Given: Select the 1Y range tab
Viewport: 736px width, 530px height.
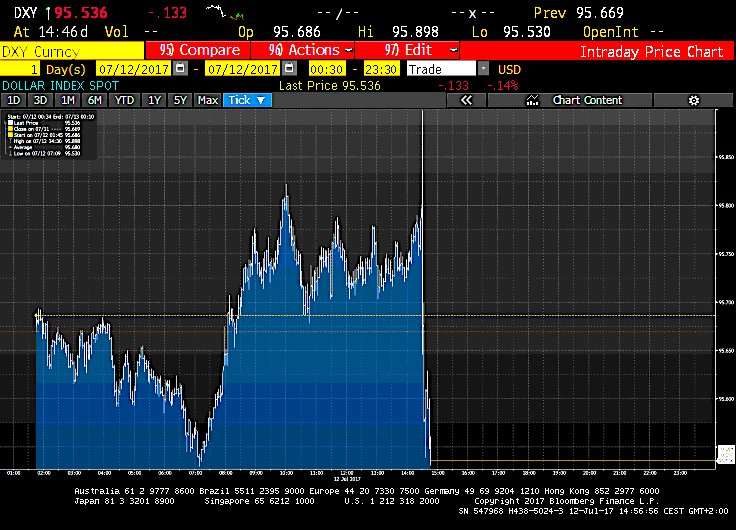Looking at the screenshot, I should (x=154, y=100).
